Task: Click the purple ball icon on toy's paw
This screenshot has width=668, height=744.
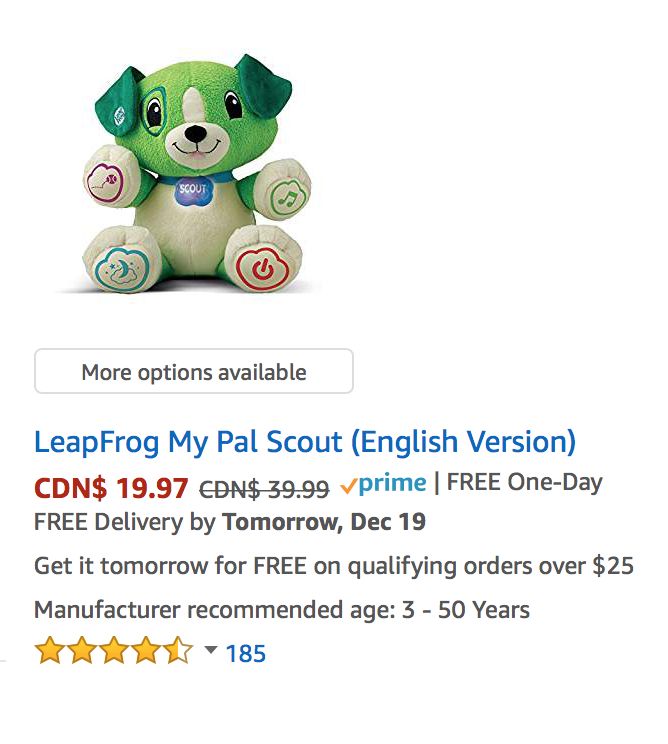Action: point(105,183)
